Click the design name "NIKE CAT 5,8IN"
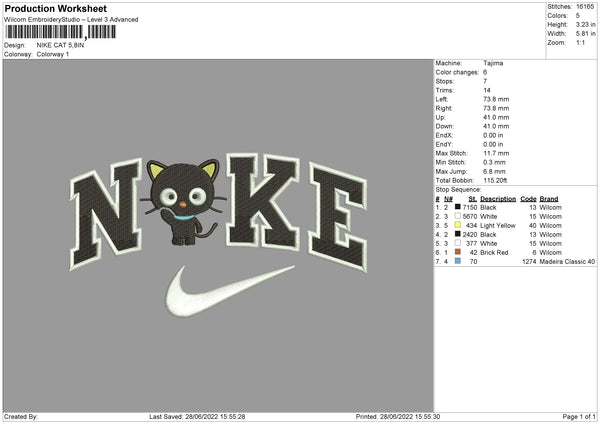The width and height of the screenshot is (600, 424). 60,45
